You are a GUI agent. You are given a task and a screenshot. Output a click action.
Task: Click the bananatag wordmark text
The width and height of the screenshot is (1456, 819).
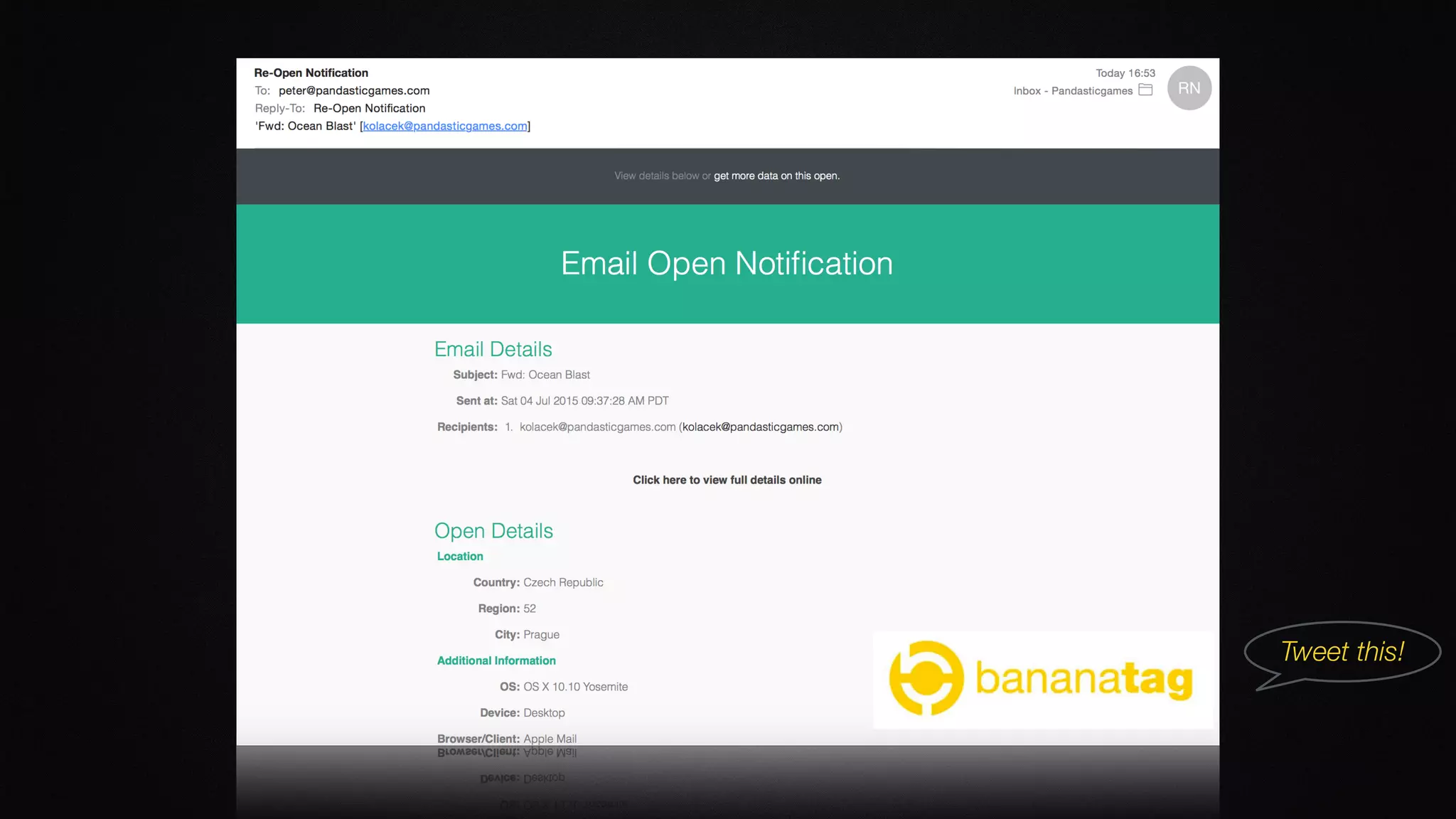(x=1083, y=678)
